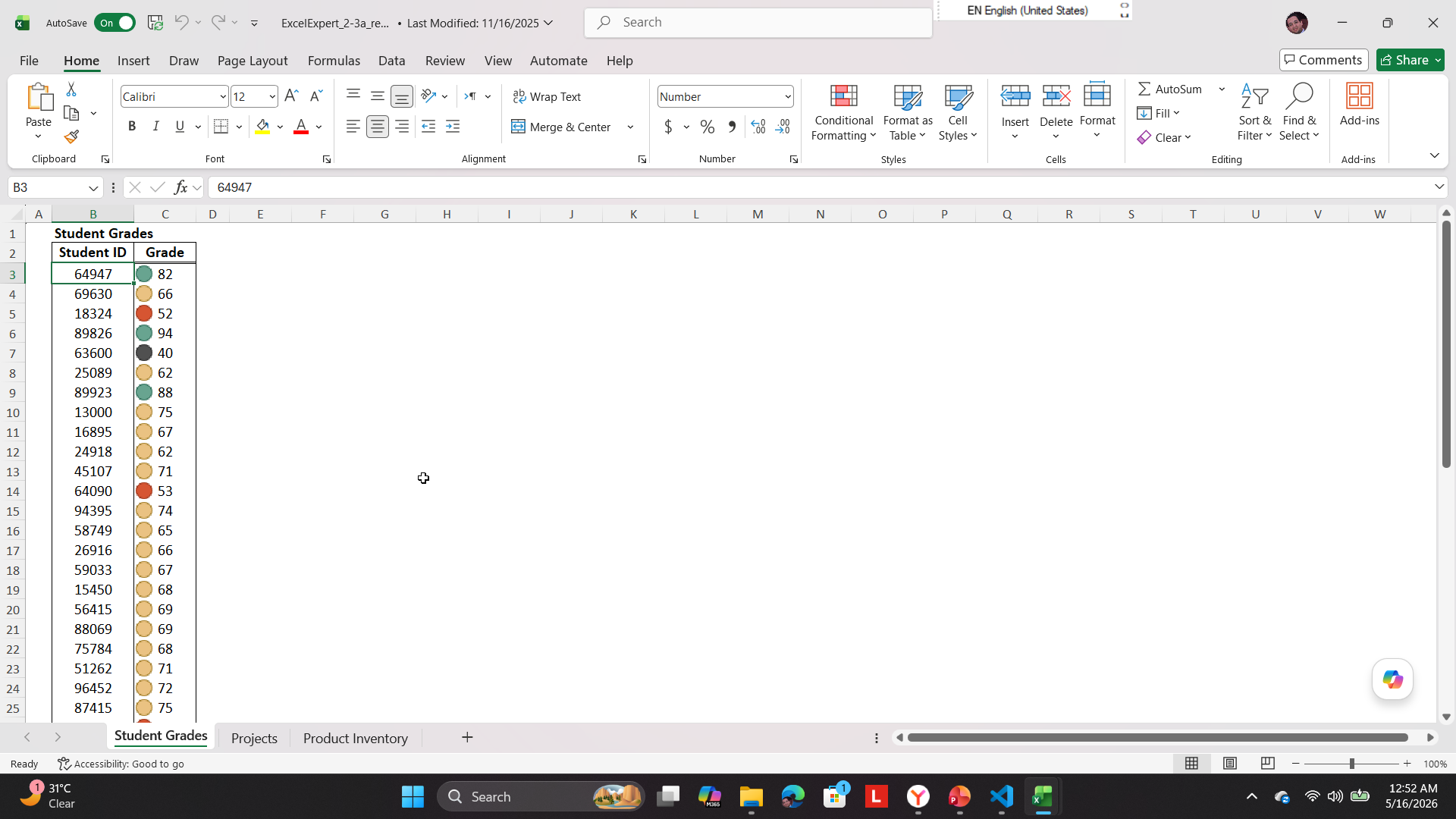Click the Orientation text angle icon
The image size is (1456, 819).
428,96
